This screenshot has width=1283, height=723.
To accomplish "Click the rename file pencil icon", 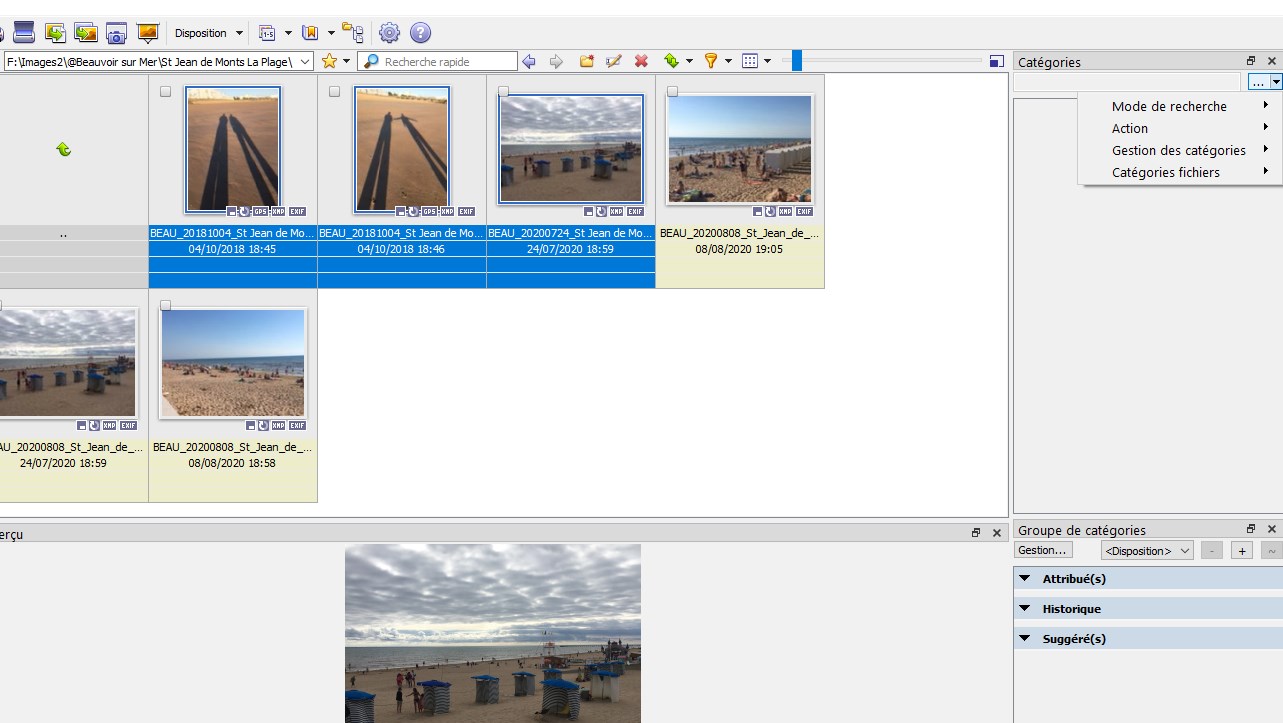I will [x=614, y=62].
